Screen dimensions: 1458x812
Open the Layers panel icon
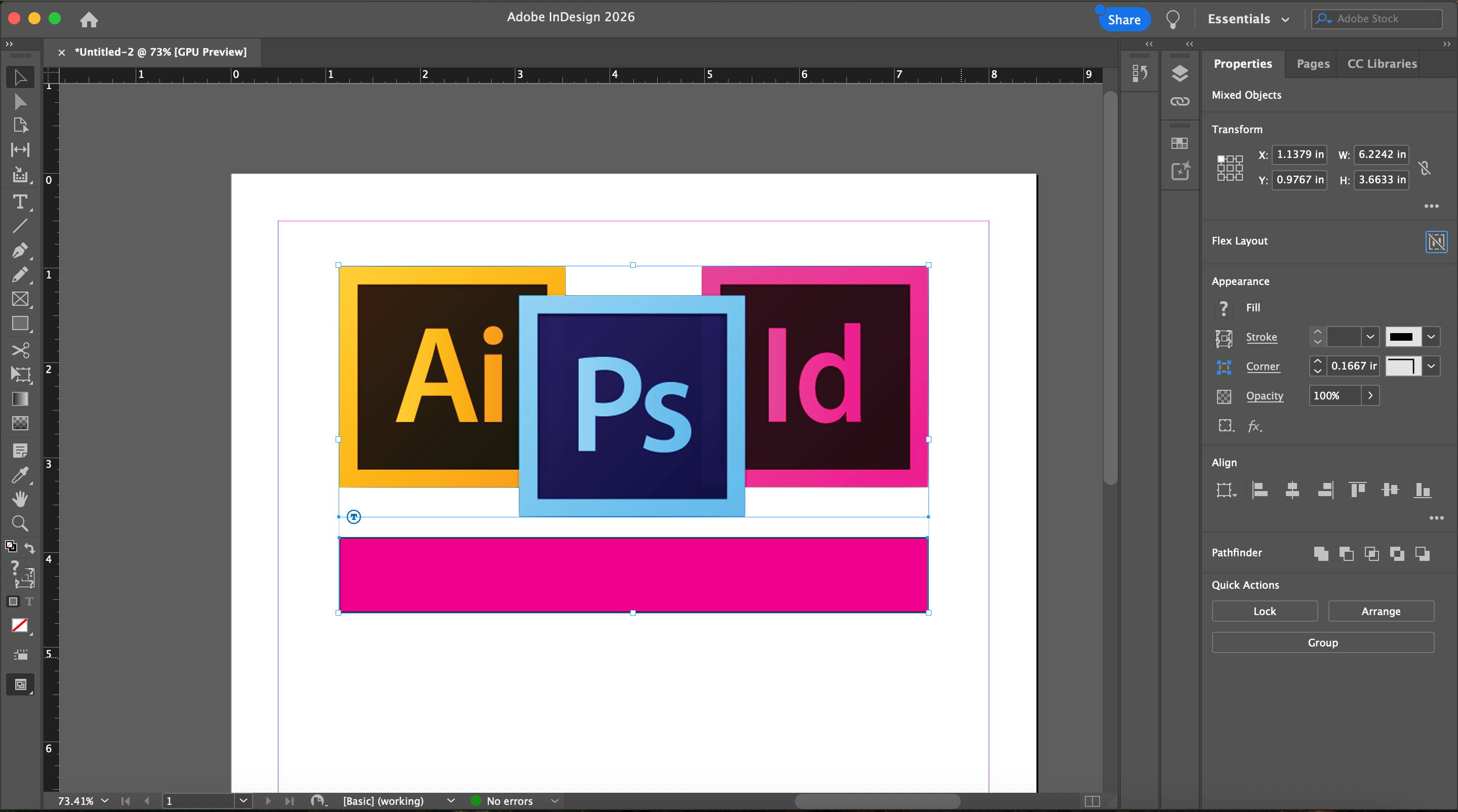point(1180,73)
